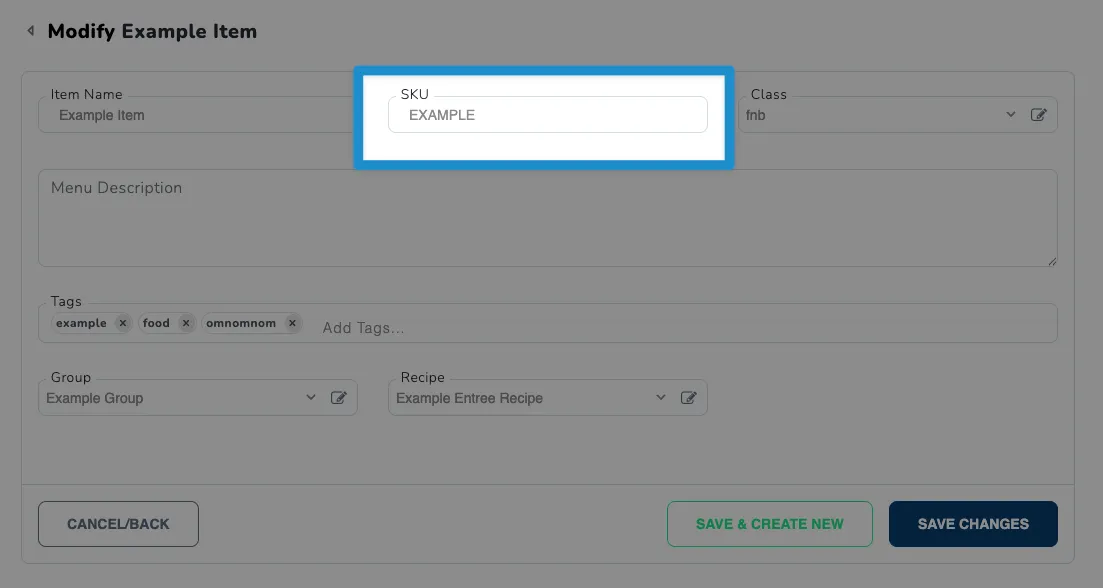
Task: Click the 'omnomnom' tag chip label
Action: pos(241,323)
